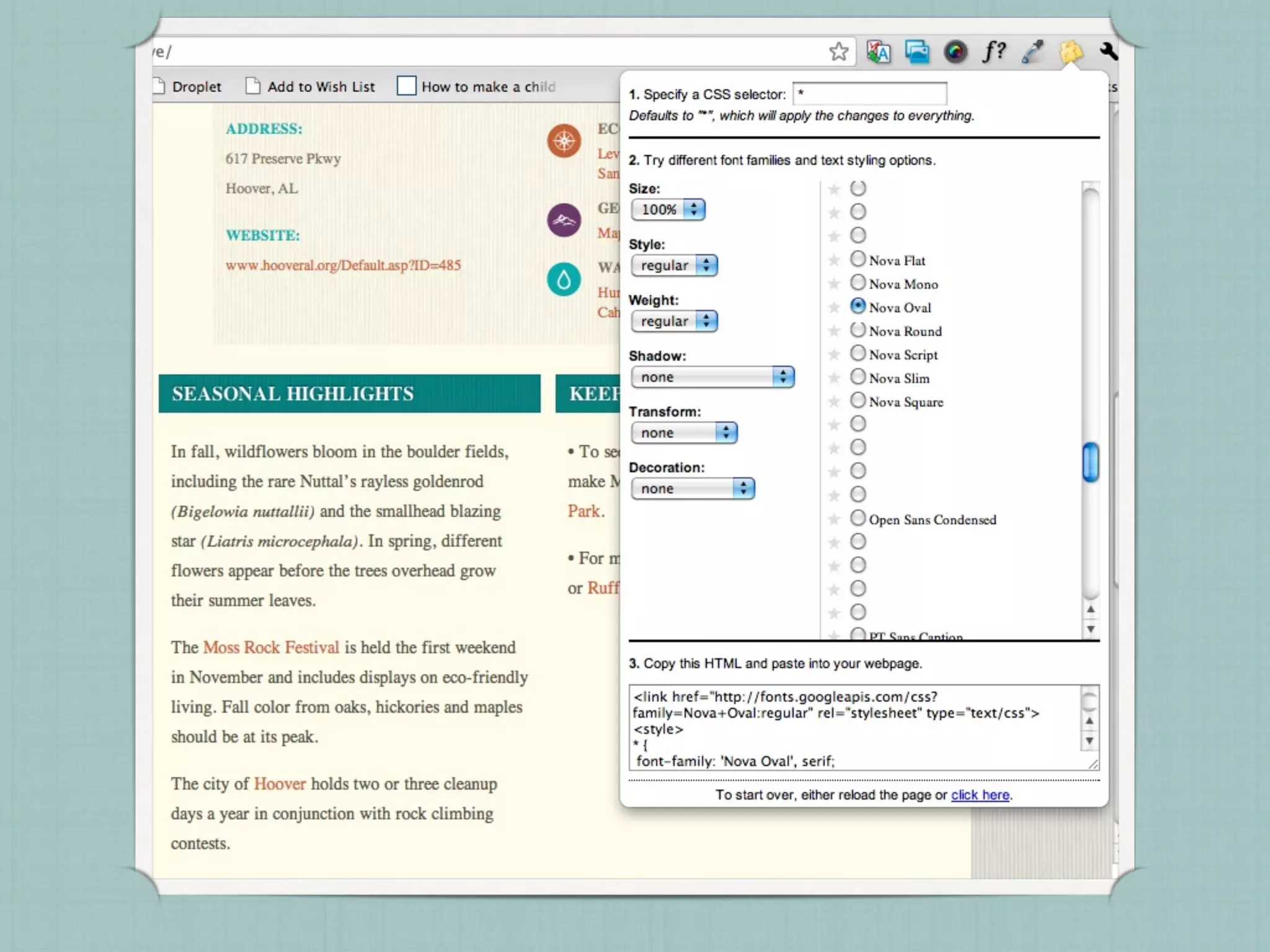
Task: Open the Decoration dropdown menu
Action: tap(693, 488)
